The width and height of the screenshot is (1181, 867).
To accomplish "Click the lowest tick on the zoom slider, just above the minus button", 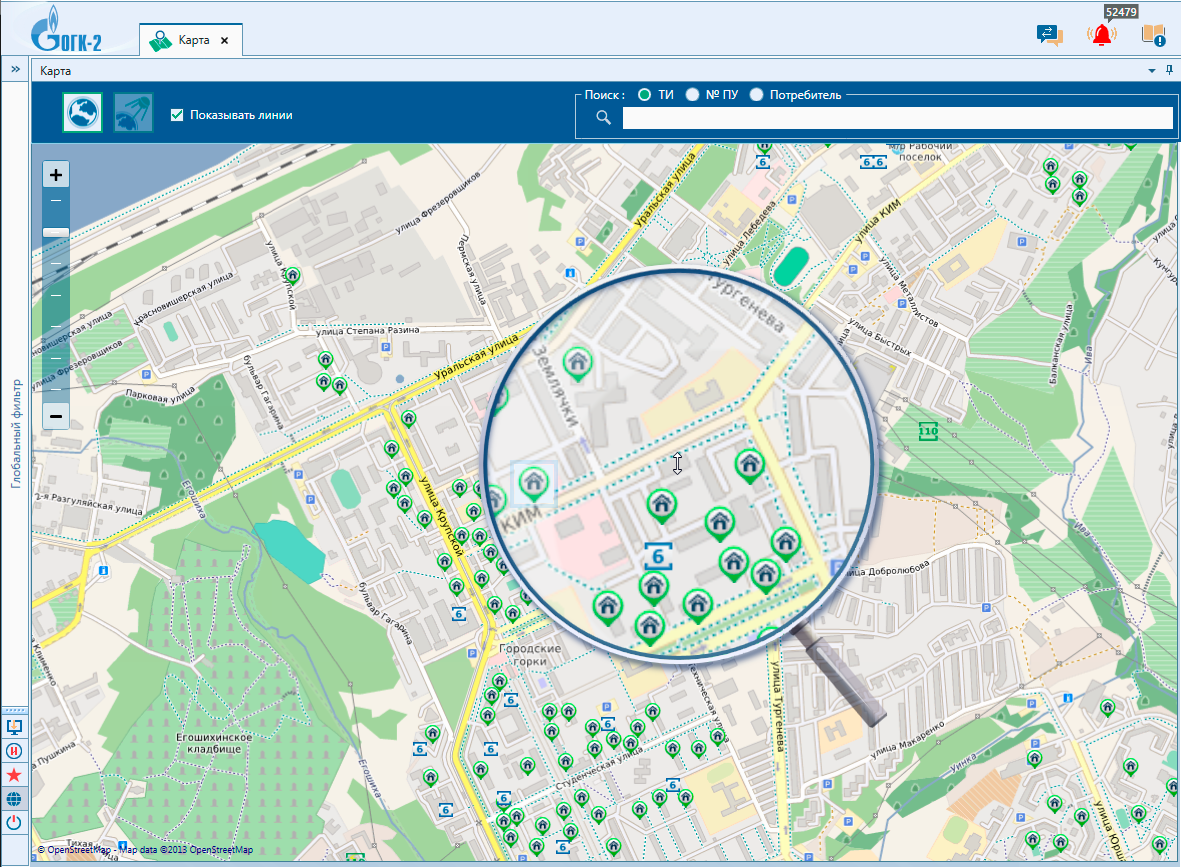I will [56, 389].
